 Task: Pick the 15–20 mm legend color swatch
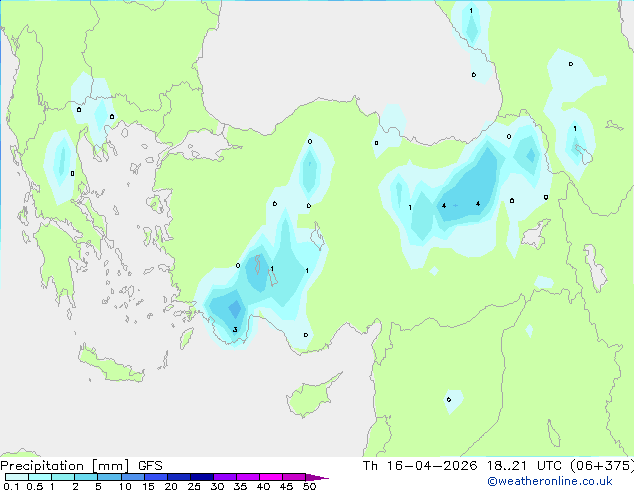point(156,477)
